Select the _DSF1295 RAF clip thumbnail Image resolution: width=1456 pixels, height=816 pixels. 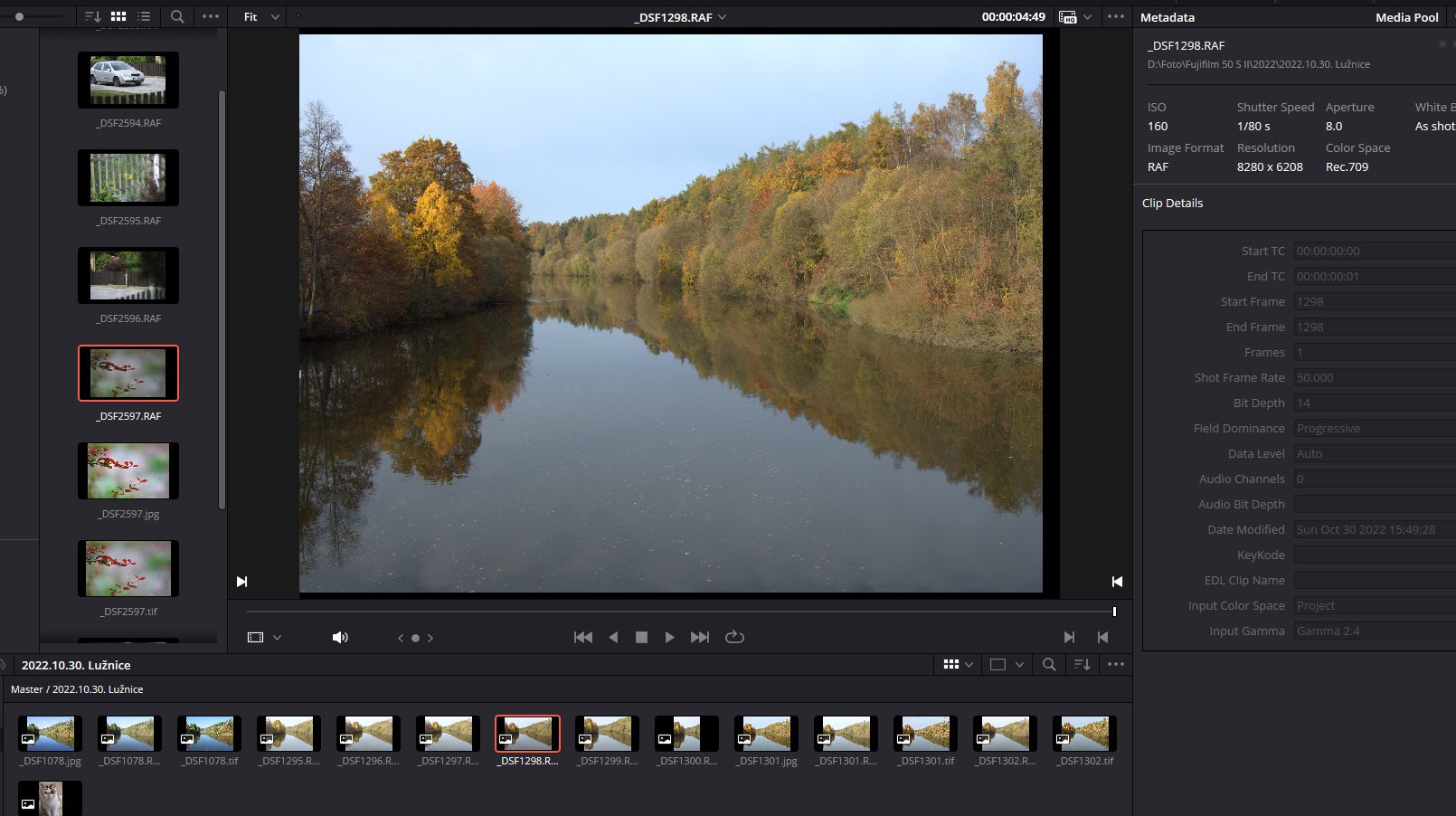click(x=289, y=734)
